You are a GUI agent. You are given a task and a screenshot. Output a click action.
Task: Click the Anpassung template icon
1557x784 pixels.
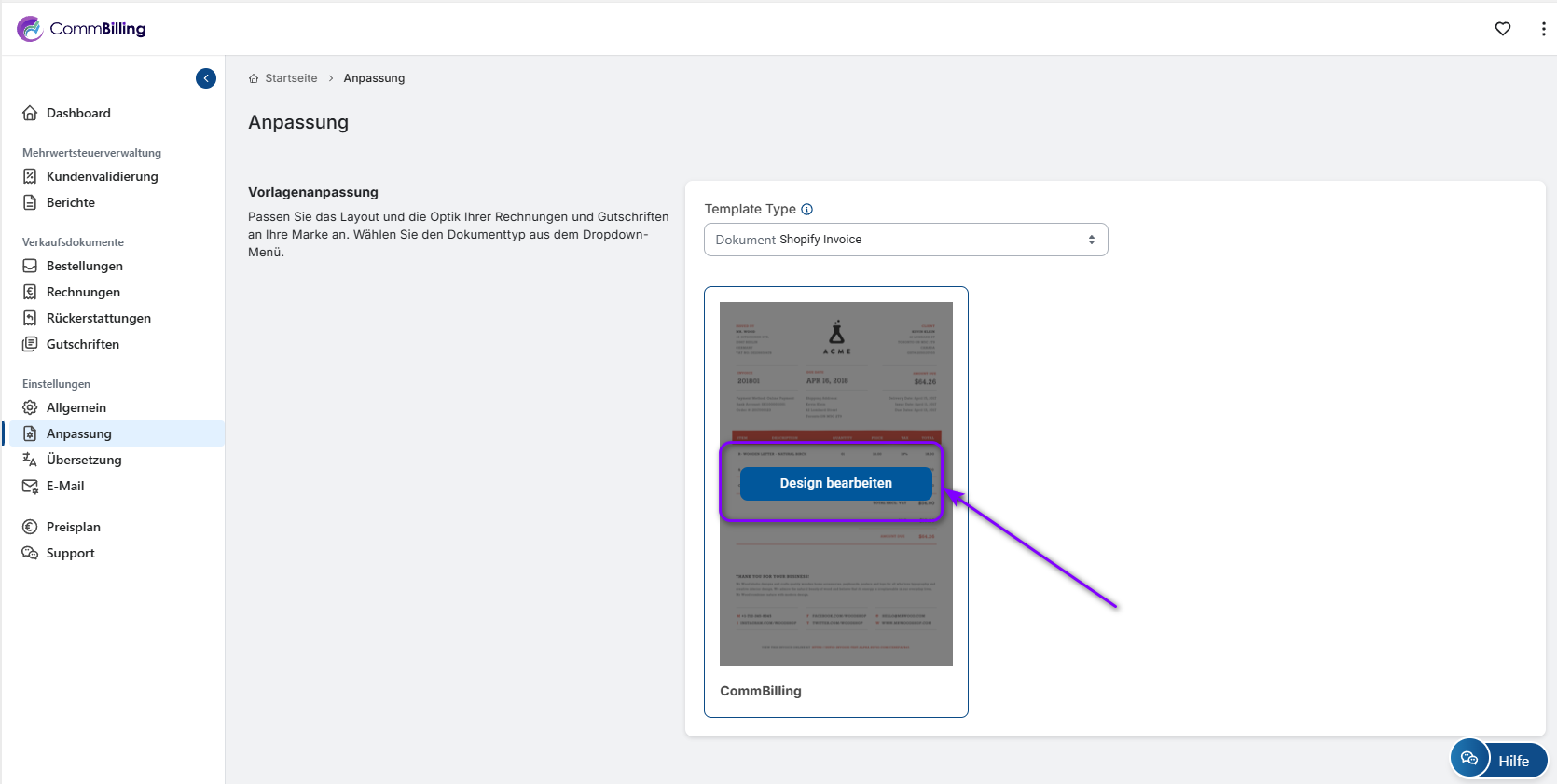(x=30, y=433)
